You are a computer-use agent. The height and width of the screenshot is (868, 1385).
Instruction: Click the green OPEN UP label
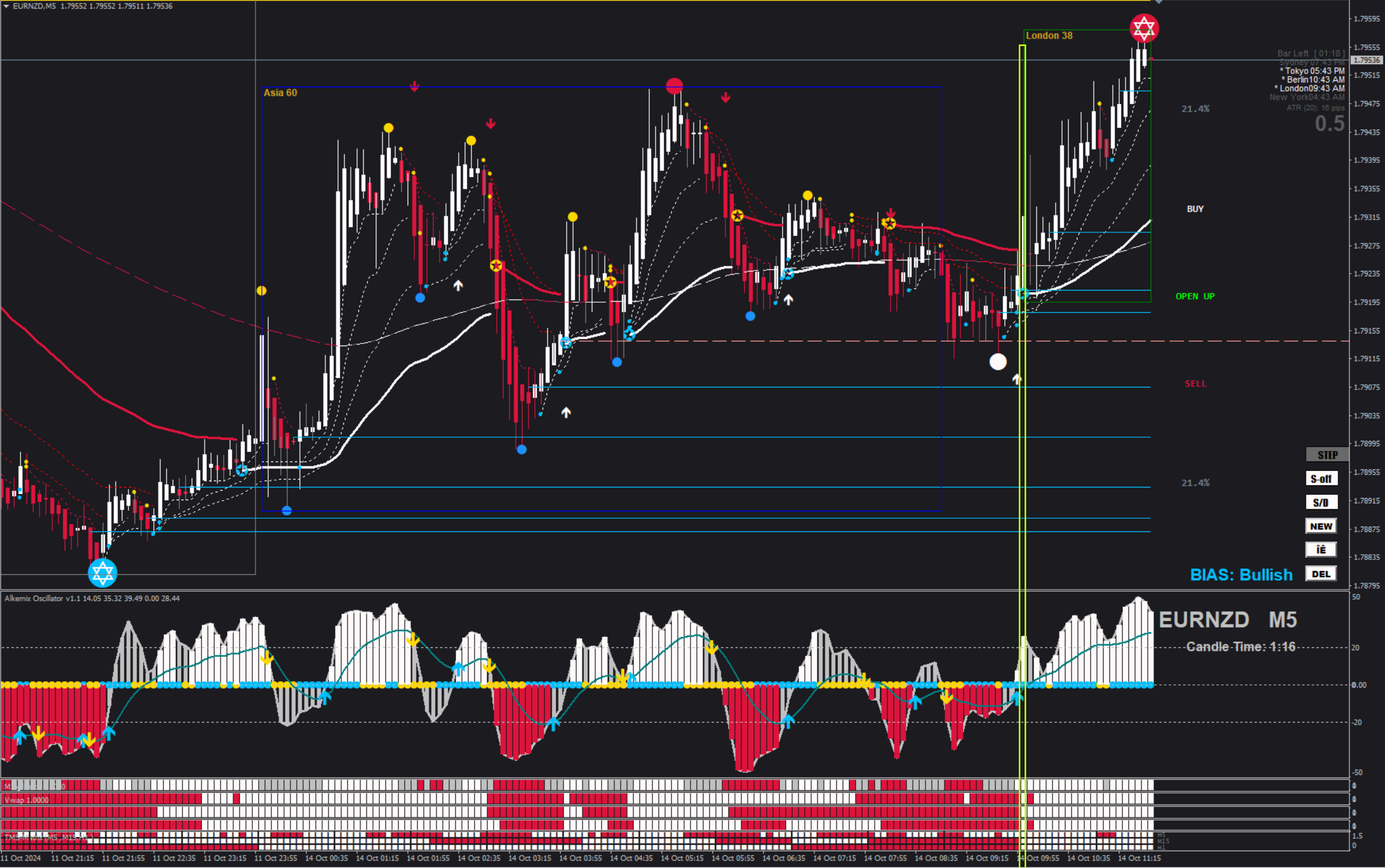click(x=1194, y=296)
